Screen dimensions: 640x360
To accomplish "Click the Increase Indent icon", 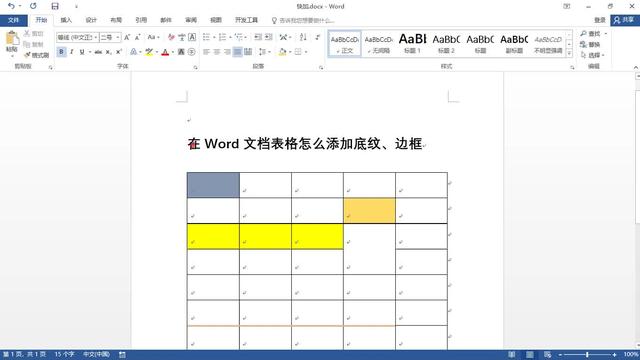I will (269, 37).
